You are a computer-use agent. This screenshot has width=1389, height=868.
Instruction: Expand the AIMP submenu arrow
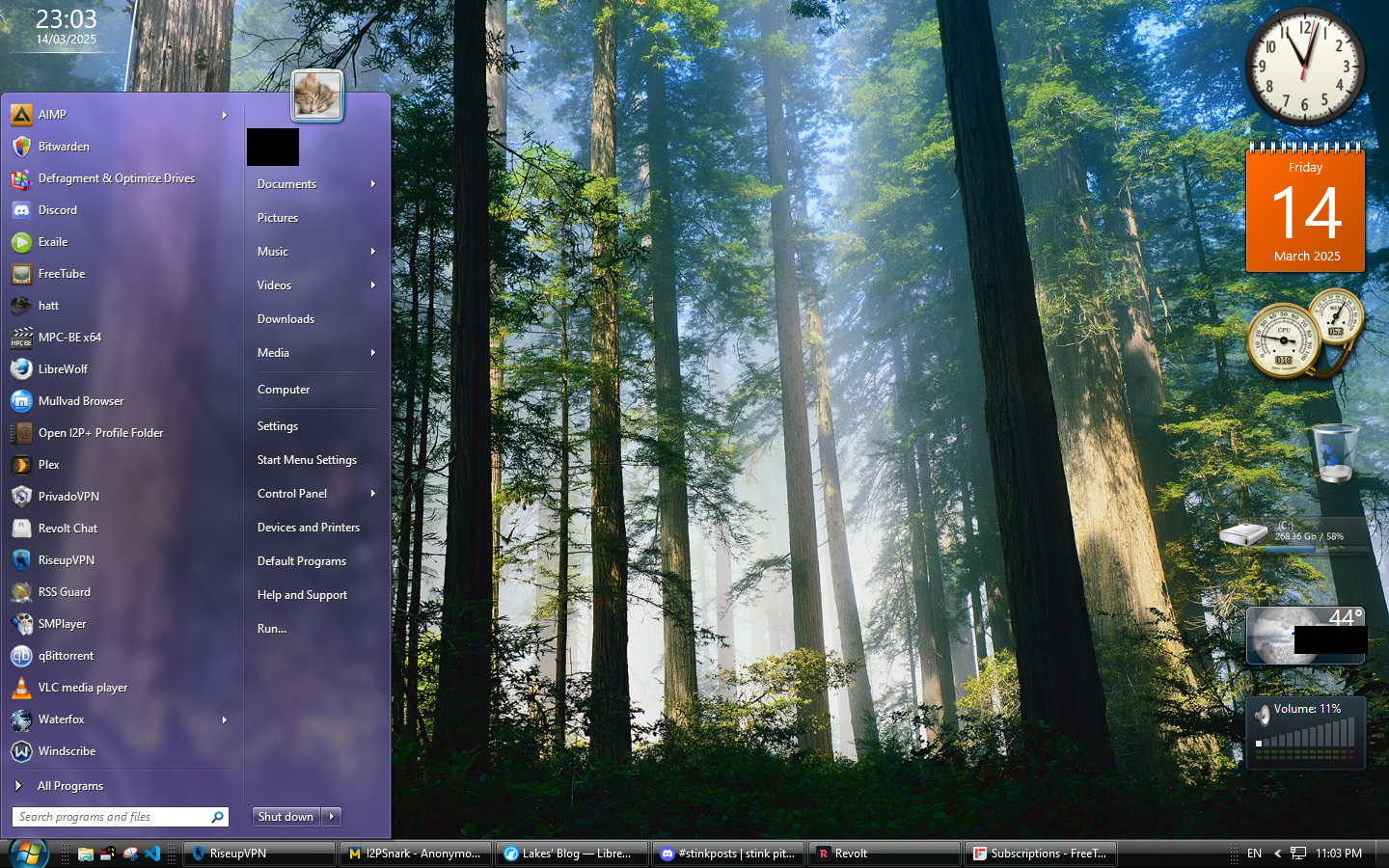(225, 115)
